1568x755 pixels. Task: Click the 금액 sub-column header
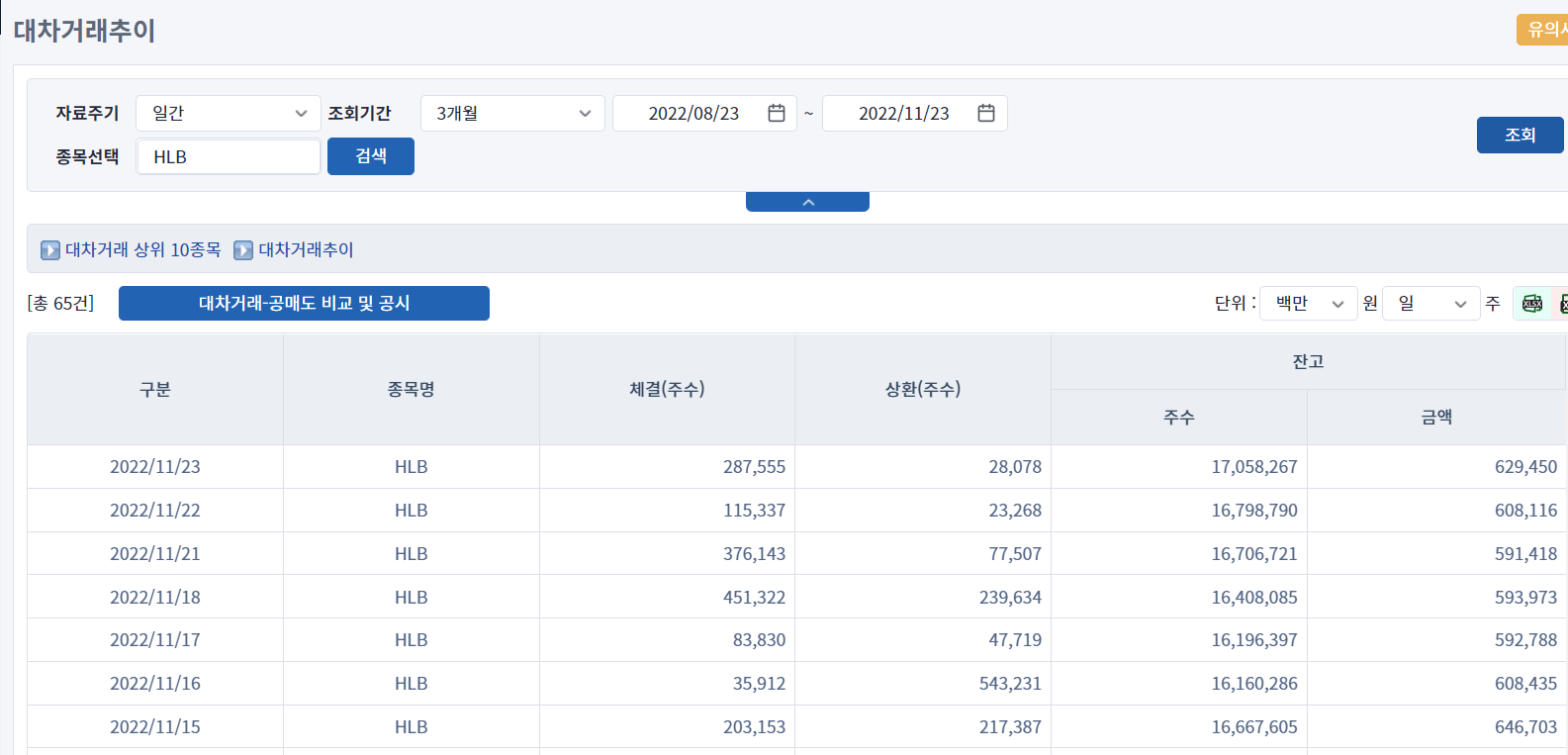point(1437,417)
